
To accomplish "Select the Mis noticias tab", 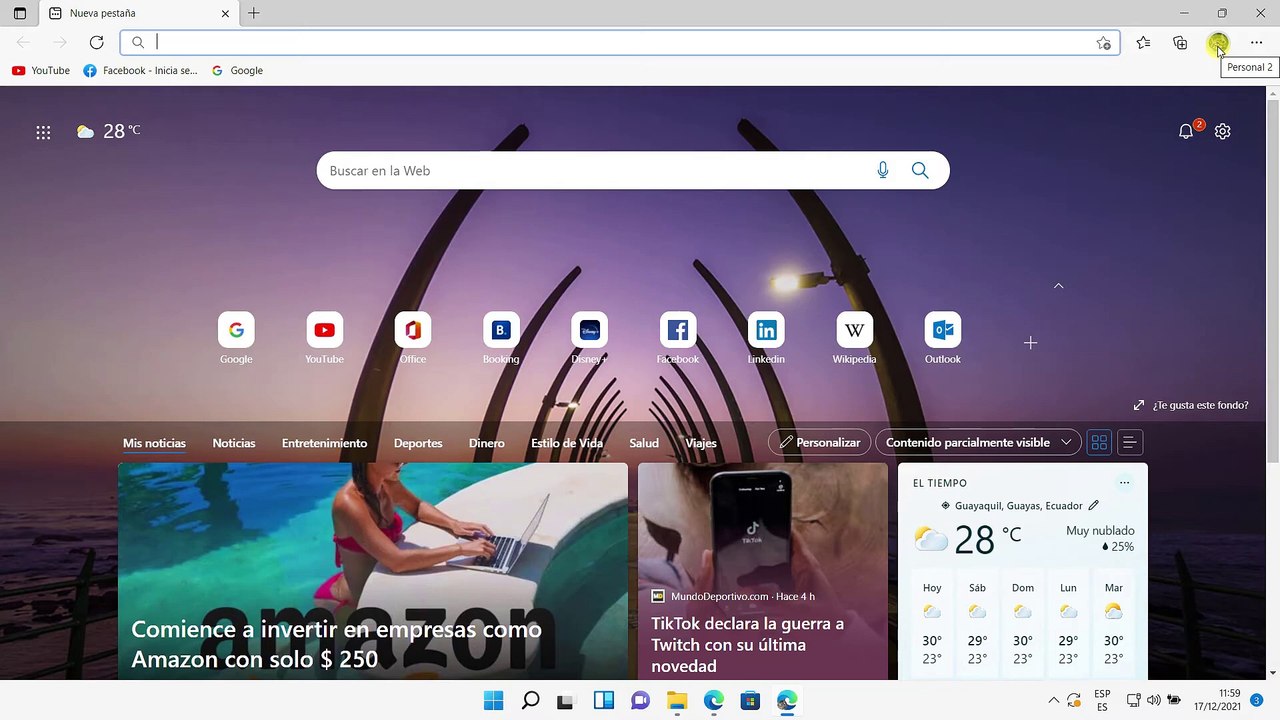I will pyautogui.click(x=154, y=443).
